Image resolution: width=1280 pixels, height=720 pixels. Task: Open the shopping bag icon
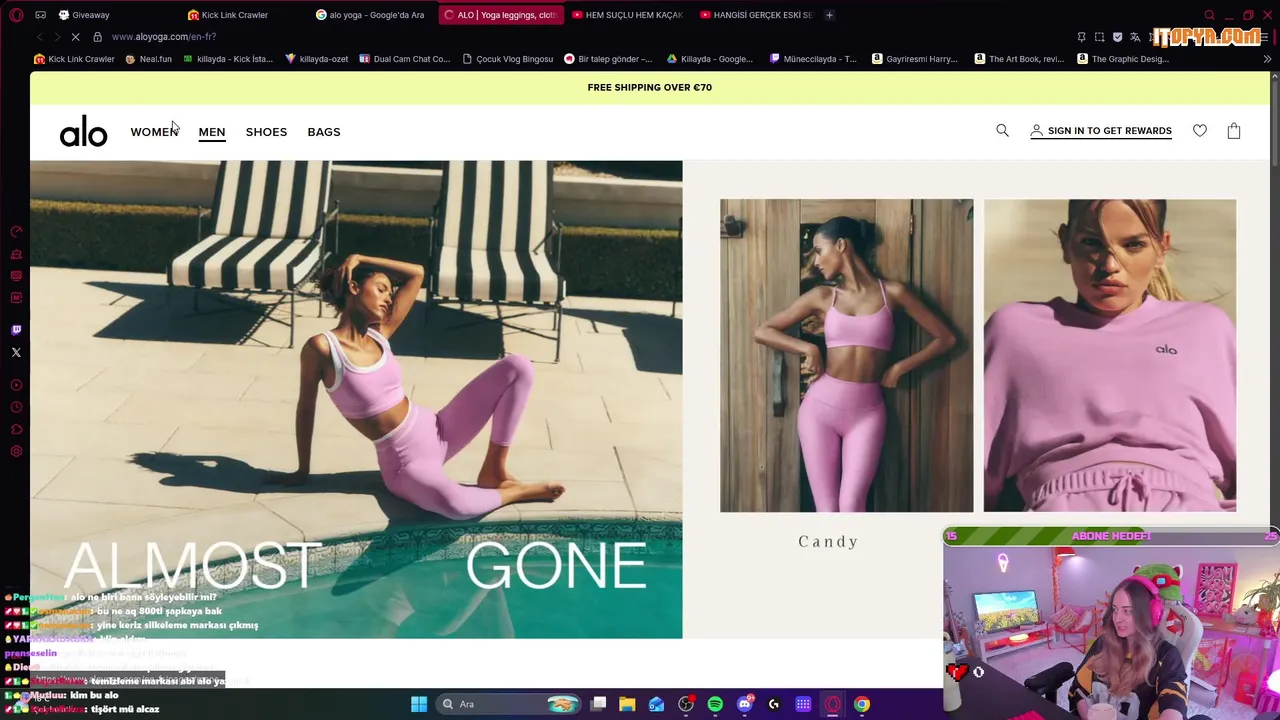[1234, 130]
